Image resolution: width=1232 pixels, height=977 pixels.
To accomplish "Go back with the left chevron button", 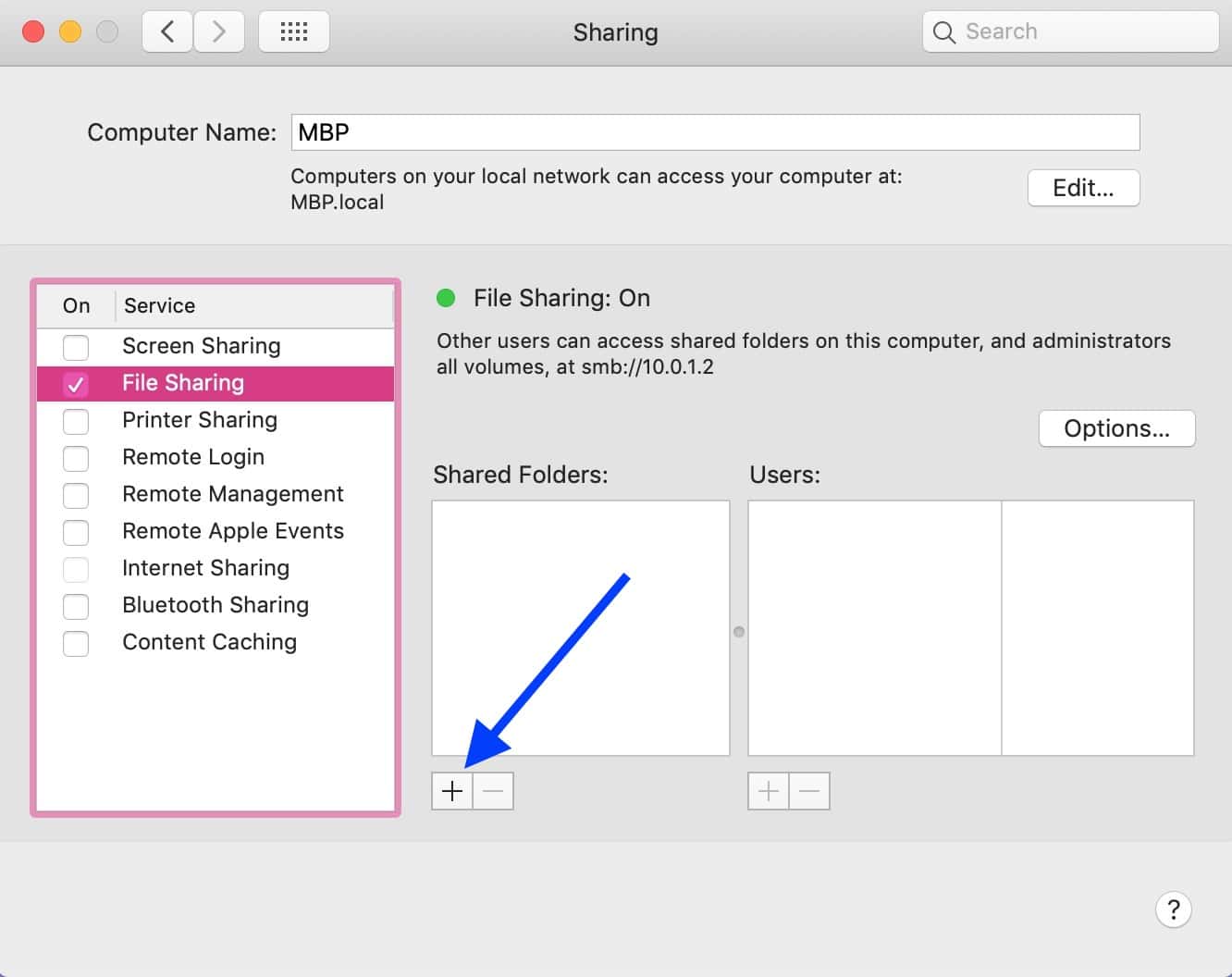I will pyautogui.click(x=167, y=32).
